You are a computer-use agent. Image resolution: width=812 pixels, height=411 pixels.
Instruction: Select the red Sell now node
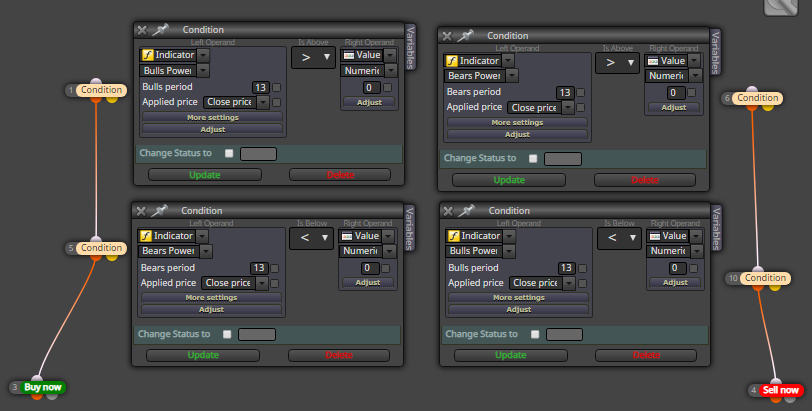pos(781,390)
